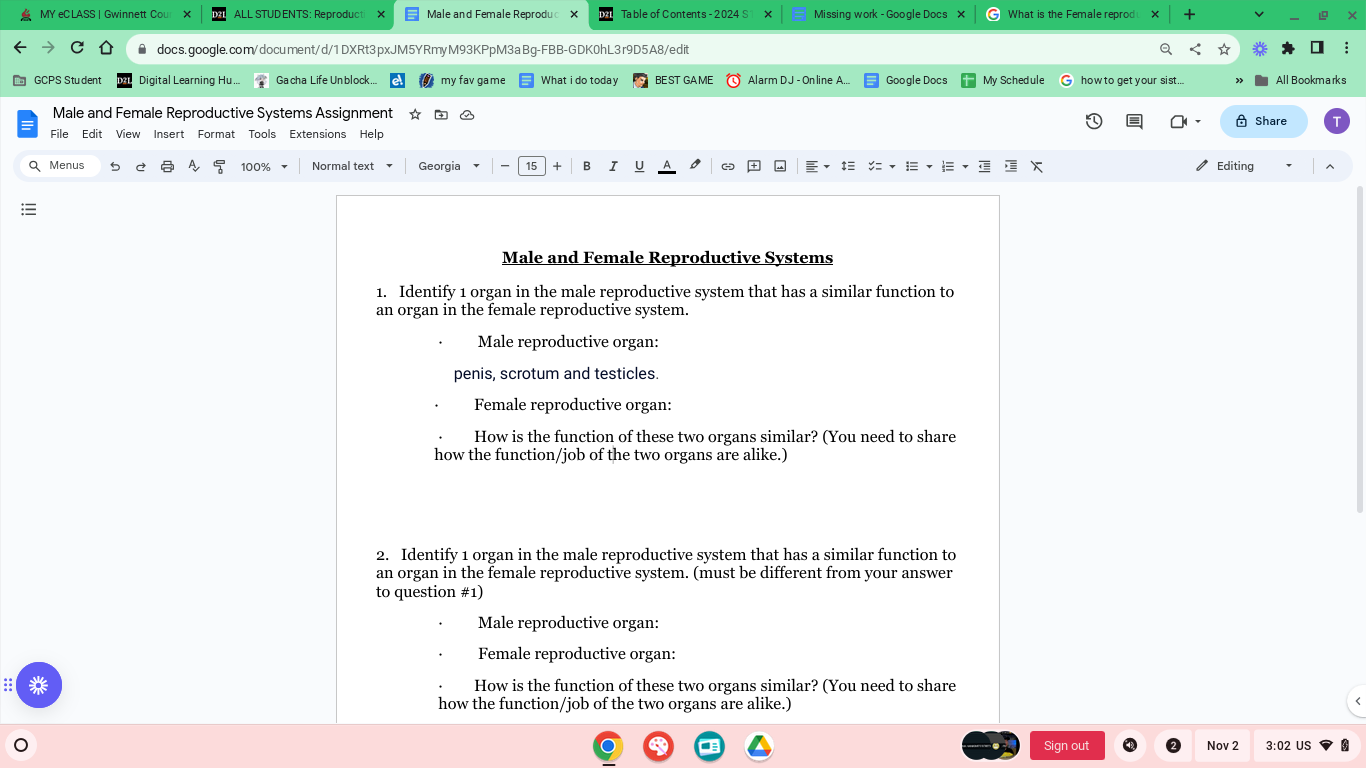This screenshot has width=1366, height=768.
Task: Open the File menu
Action: [59, 134]
